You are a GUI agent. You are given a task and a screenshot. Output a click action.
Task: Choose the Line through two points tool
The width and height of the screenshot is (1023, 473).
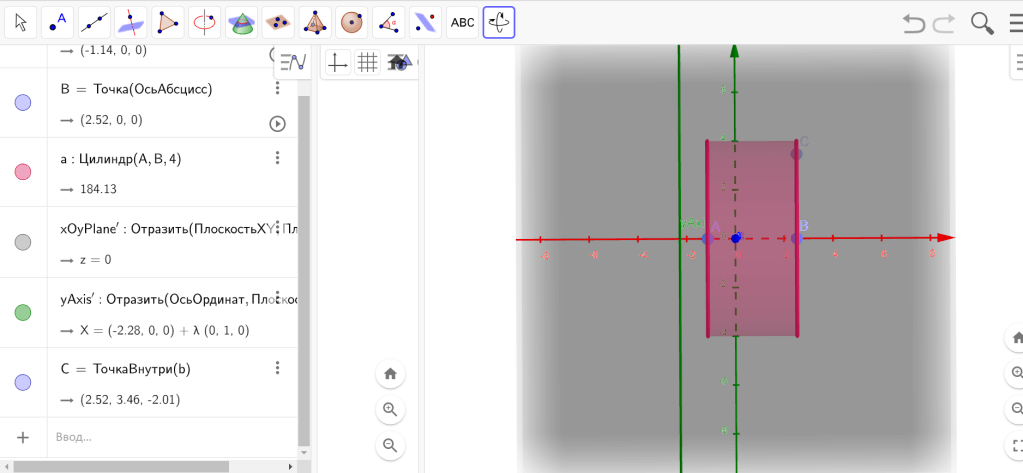coord(94,22)
